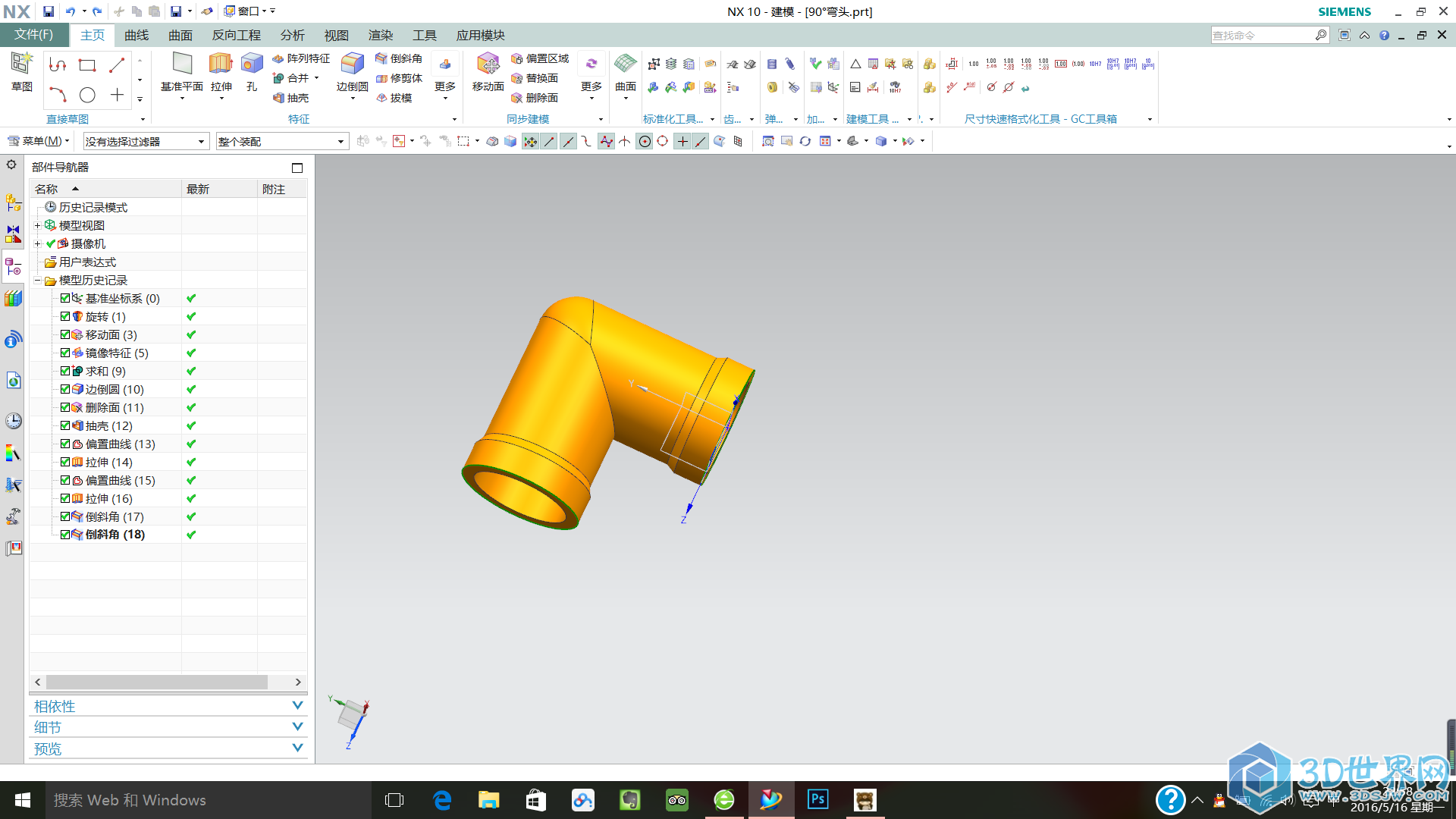1456x819 pixels.
Task: Expand the 相依性 panel
Action: click(x=168, y=706)
